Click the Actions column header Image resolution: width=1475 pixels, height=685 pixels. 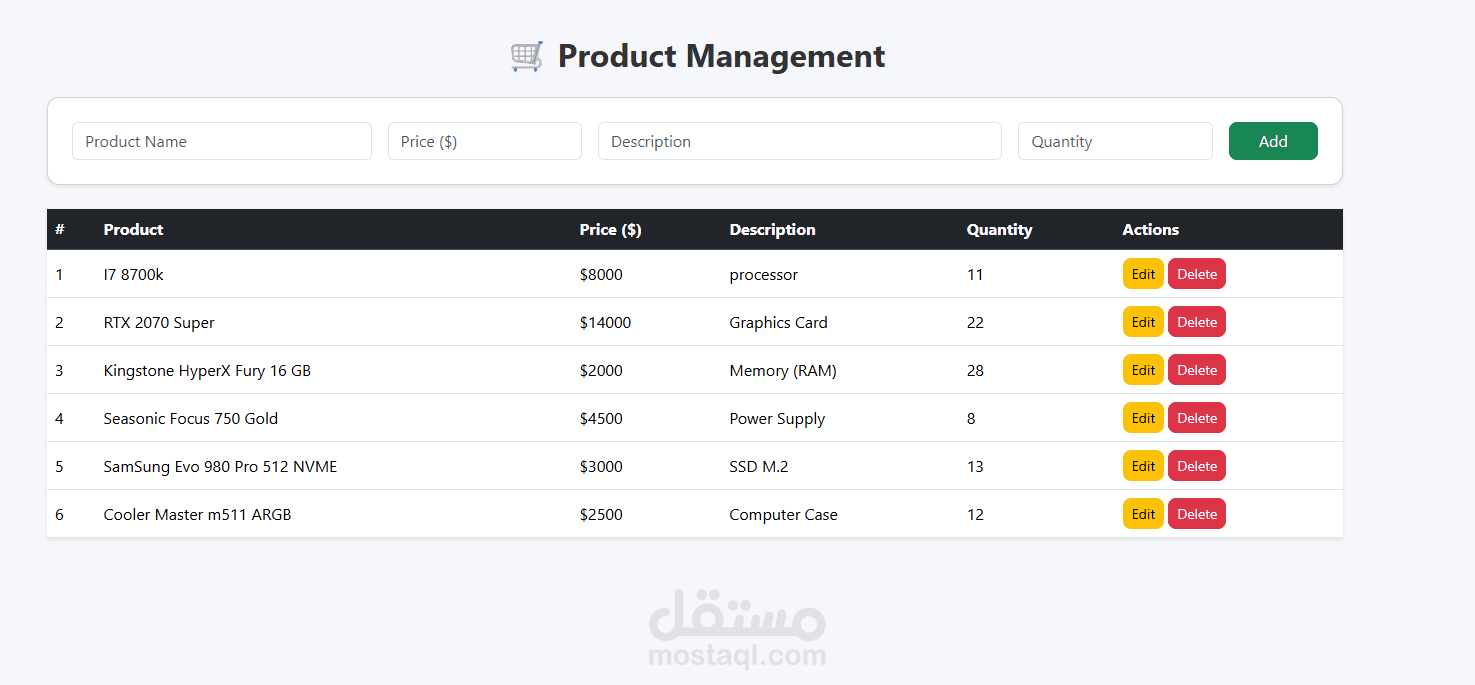click(1150, 230)
